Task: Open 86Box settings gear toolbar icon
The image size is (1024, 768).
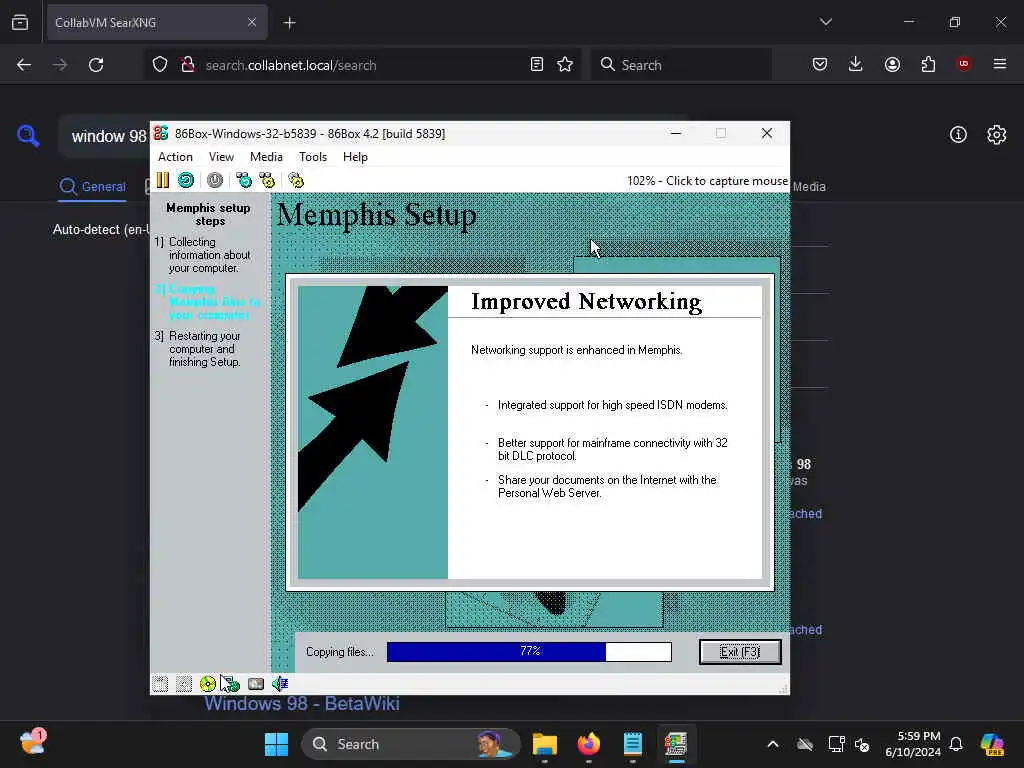Action: [x=296, y=180]
